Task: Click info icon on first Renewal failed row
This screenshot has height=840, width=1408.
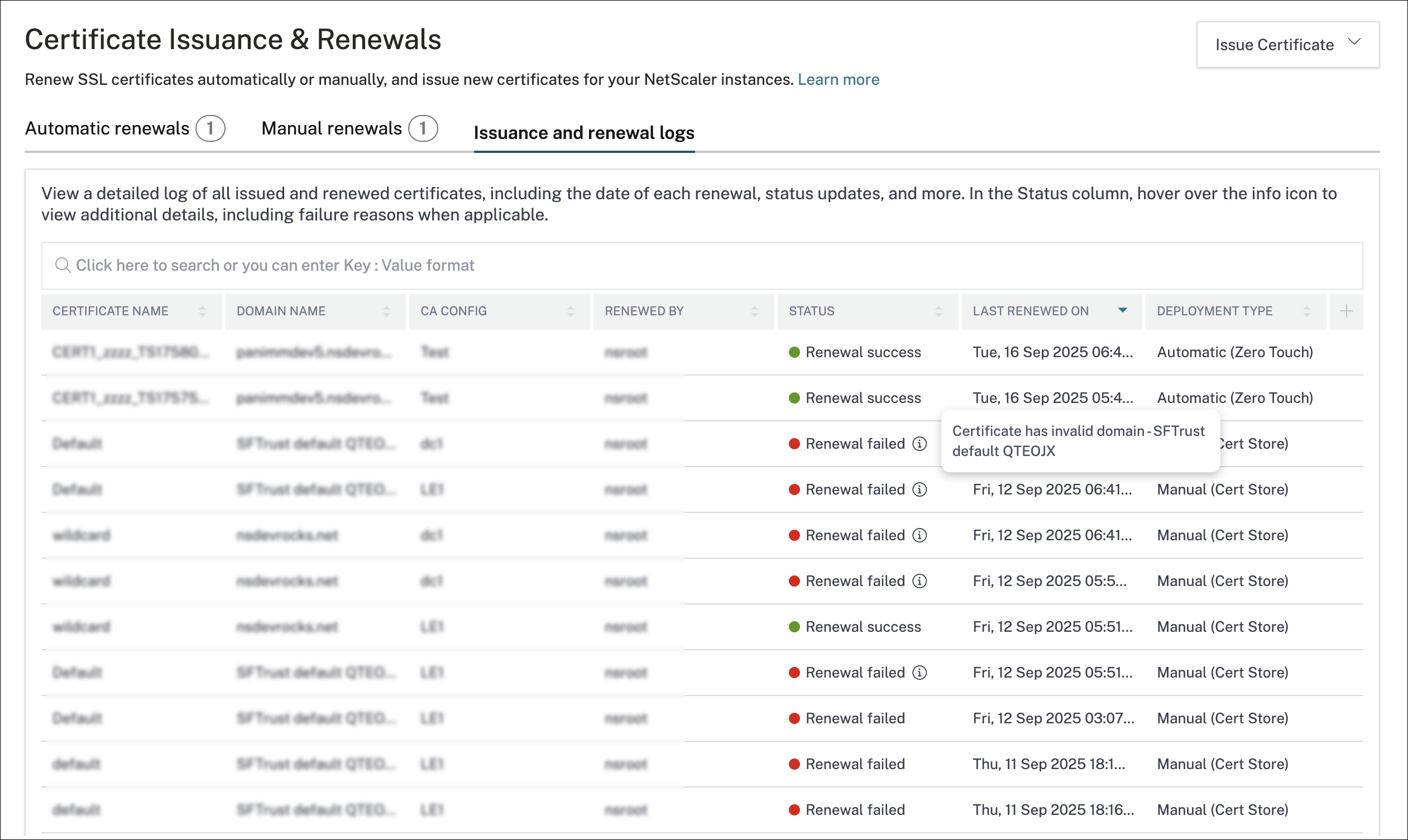Action: click(x=919, y=444)
